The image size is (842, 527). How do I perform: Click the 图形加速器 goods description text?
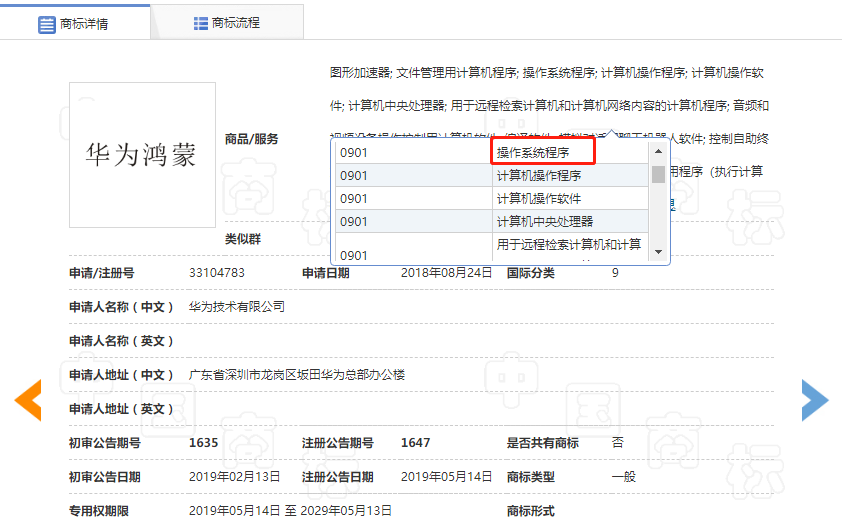(x=360, y=72)
